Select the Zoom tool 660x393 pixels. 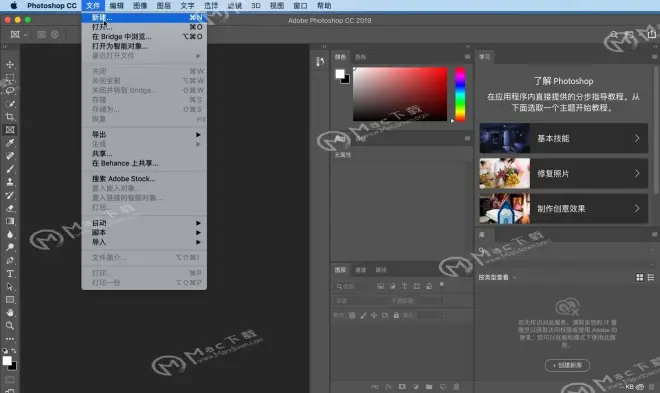(10, 326)
